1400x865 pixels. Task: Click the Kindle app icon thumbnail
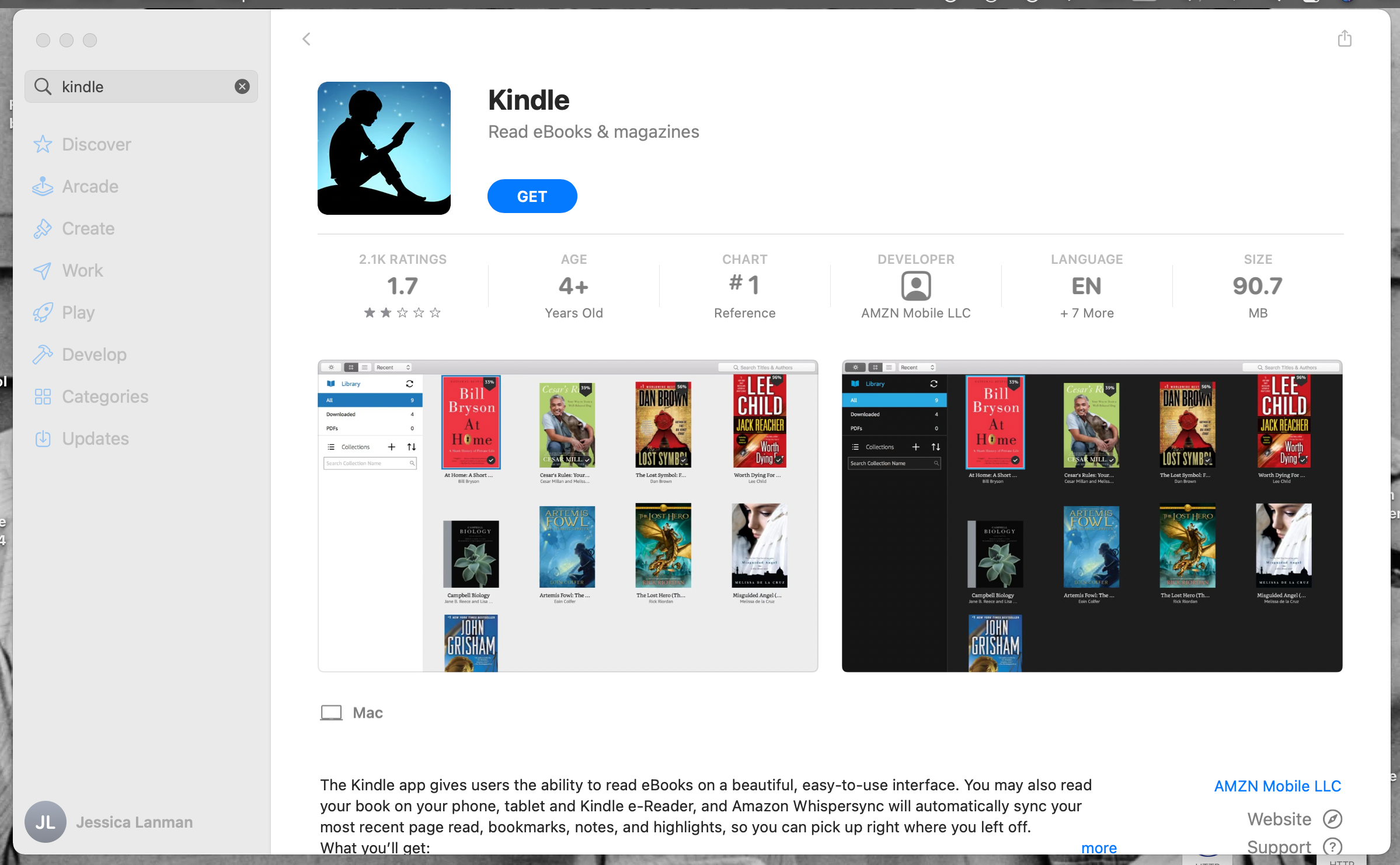point(383,148)
